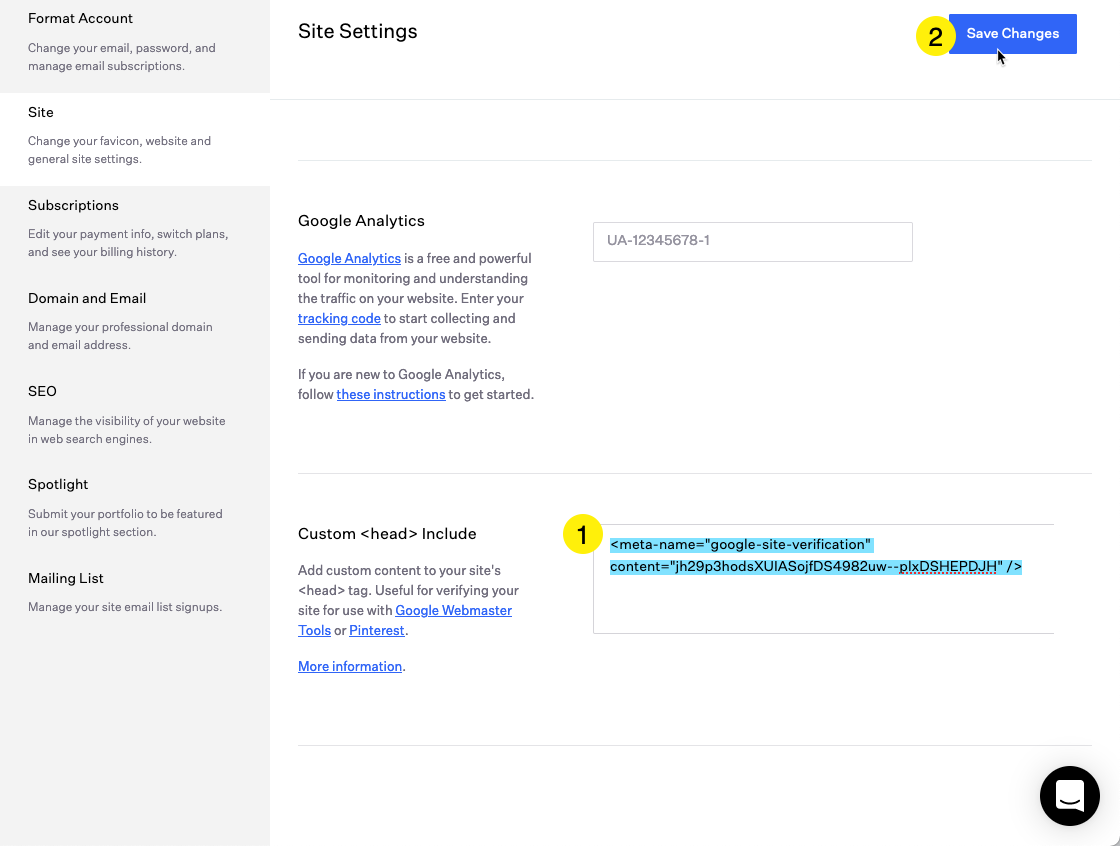
Task: Click the Google Analytics tracking ID field
Action: (x=752, y=241)
